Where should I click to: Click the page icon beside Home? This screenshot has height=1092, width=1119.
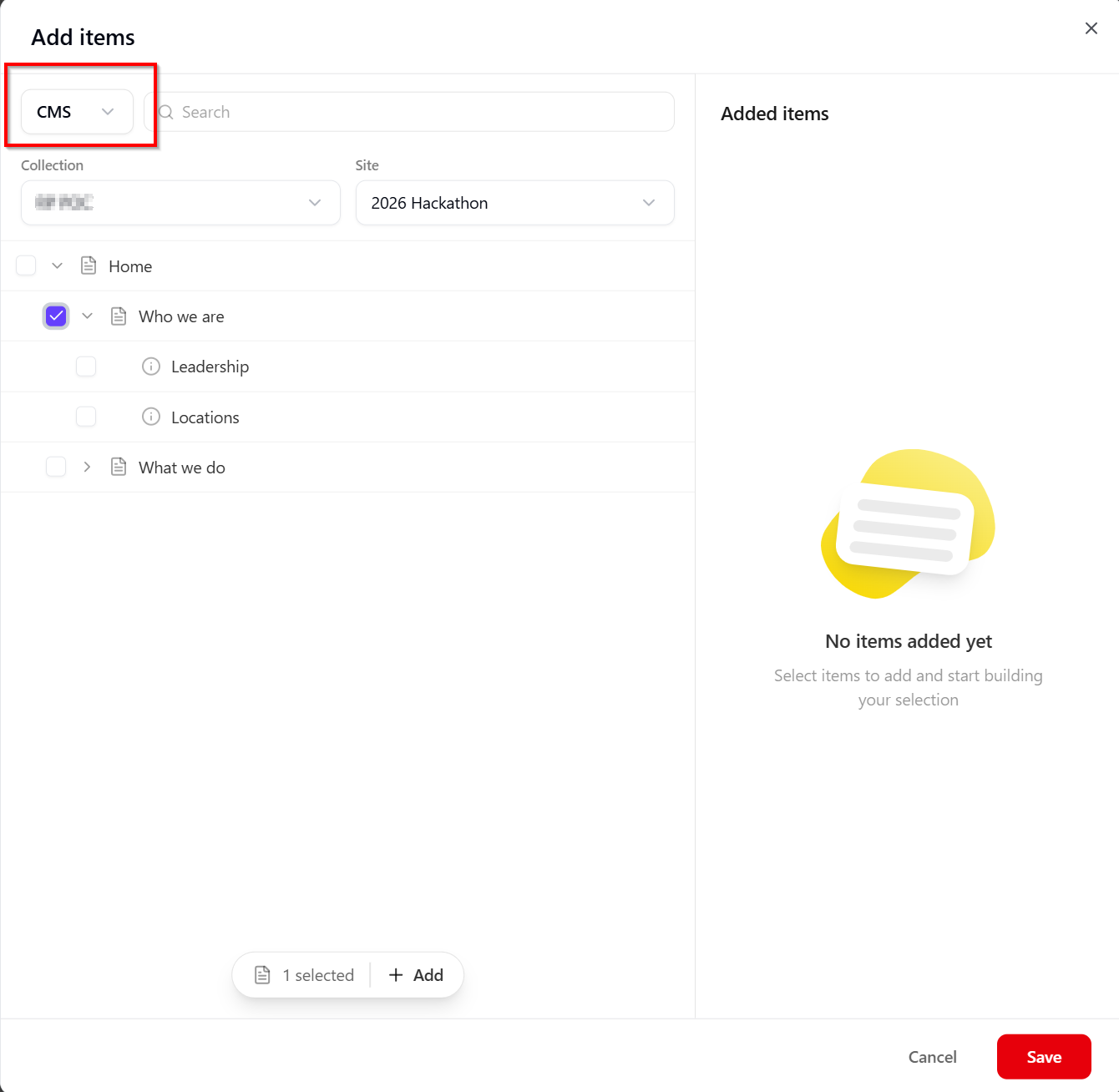(x=89, y=266)
